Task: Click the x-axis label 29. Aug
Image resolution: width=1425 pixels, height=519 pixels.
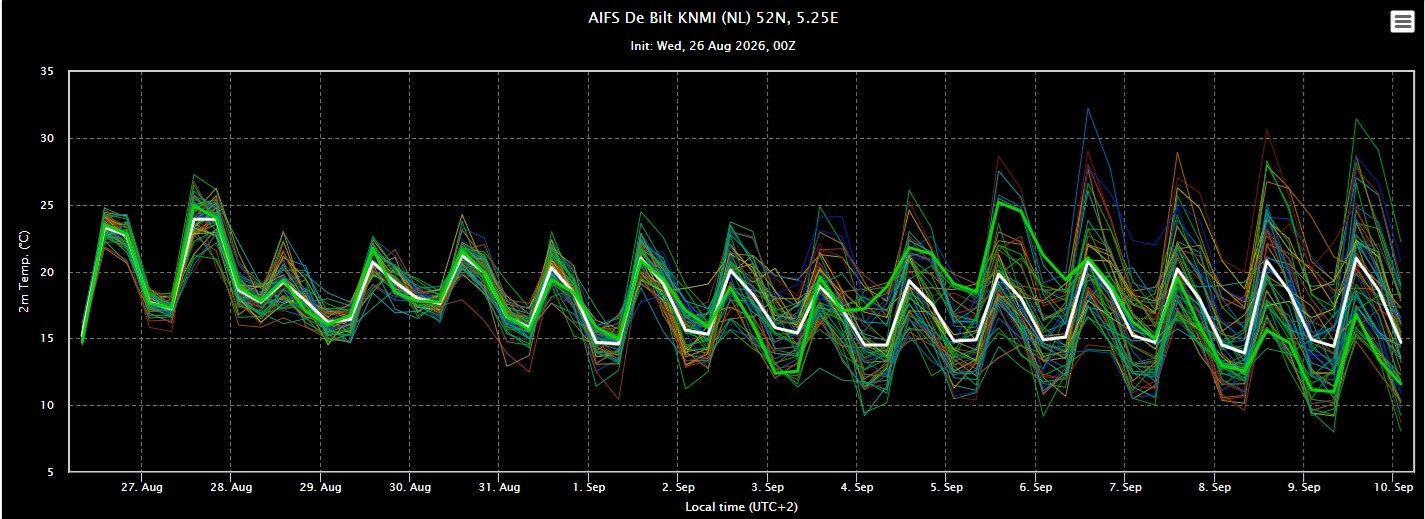Action: [320, 488]
